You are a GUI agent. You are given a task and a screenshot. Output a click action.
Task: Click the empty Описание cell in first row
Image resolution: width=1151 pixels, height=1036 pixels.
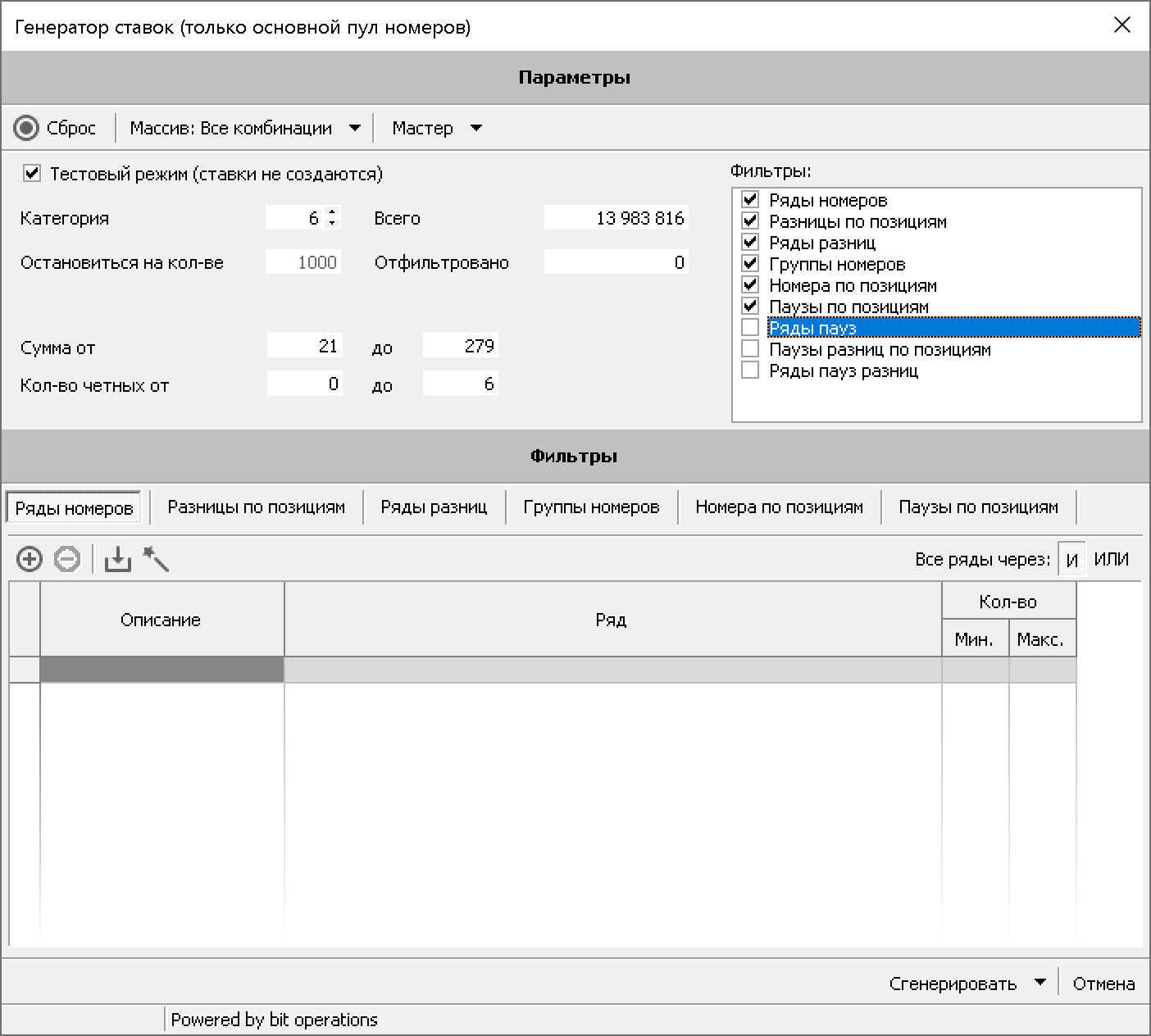point(162,670)
